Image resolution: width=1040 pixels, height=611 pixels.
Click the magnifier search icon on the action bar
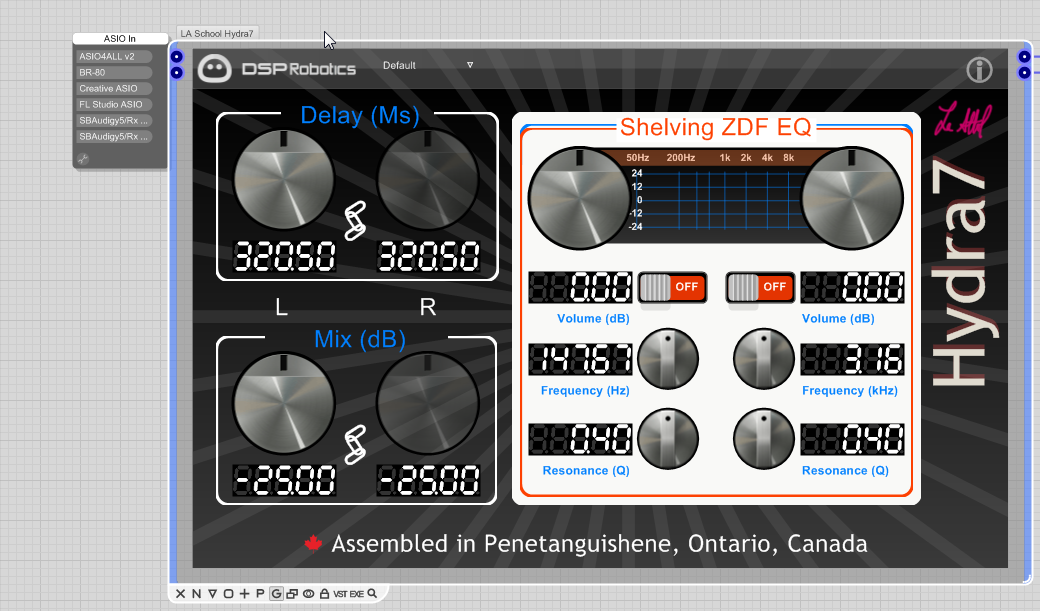click(x=372, y=594)
